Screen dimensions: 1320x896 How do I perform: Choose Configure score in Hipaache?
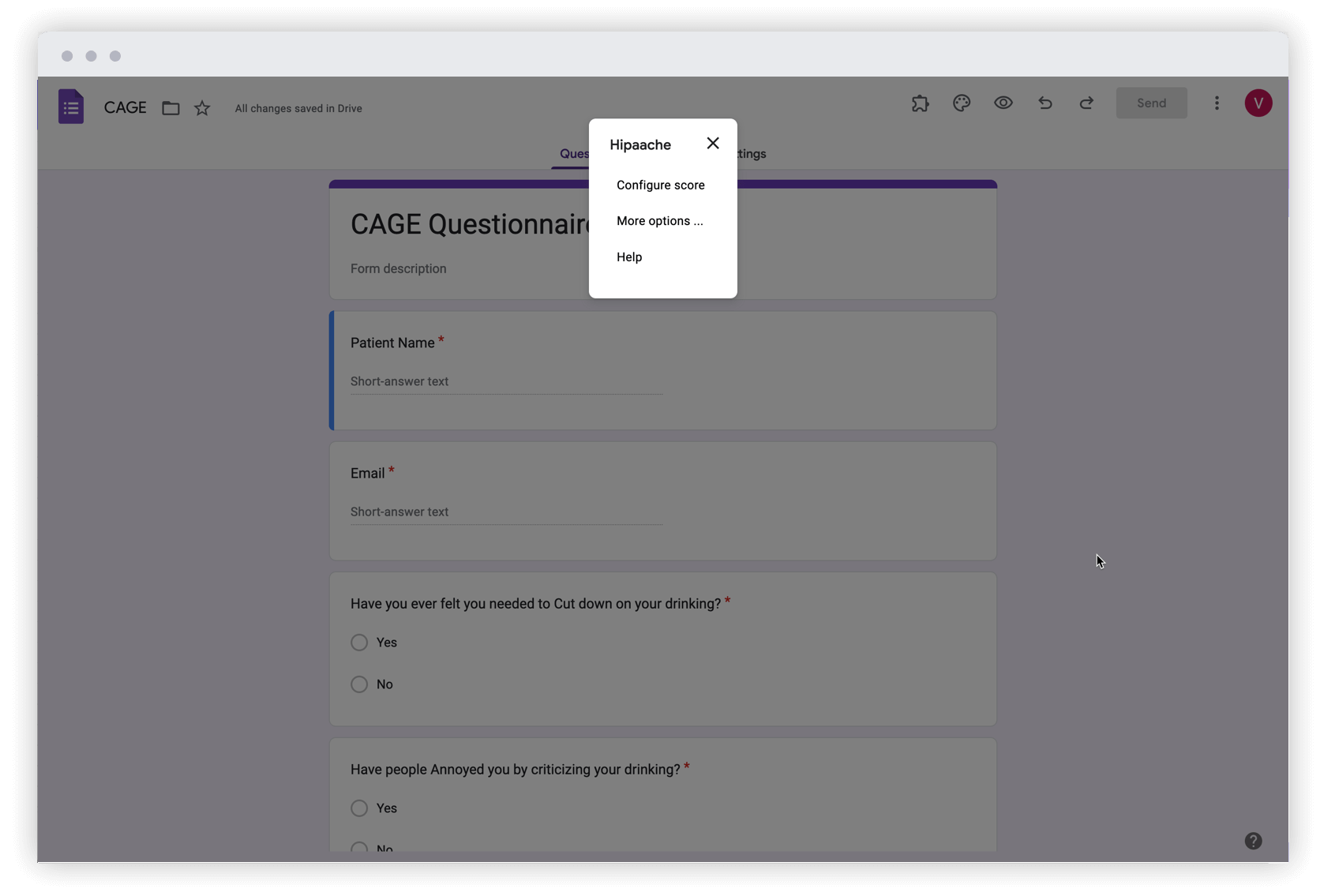(660, 186)
